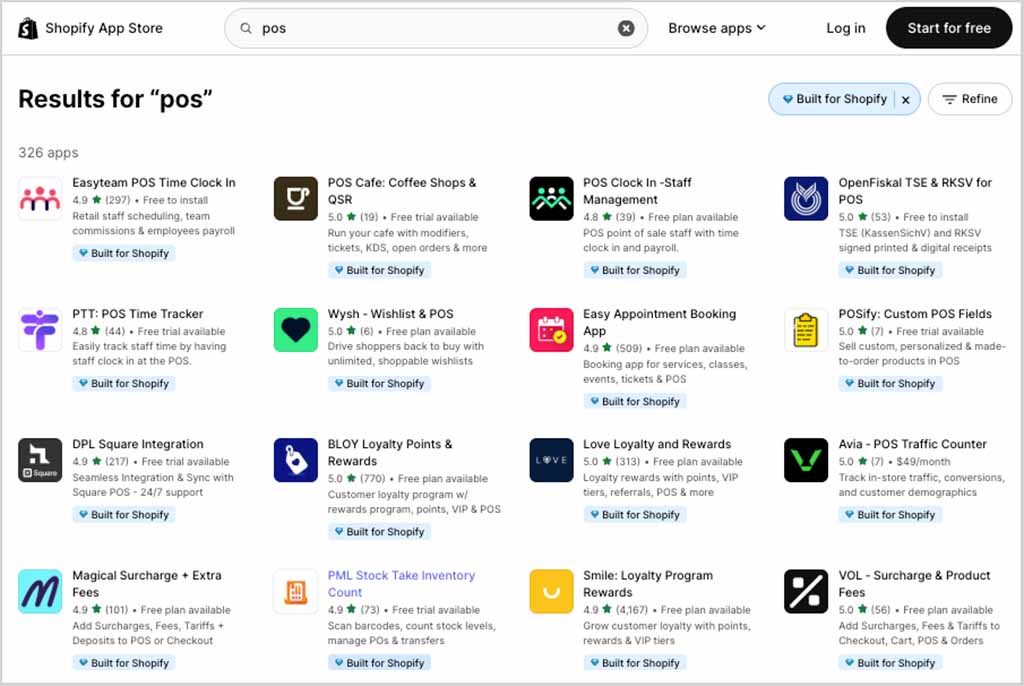This screenshot has height=686, width=1024.
Task: Open the Love Loyalty and Rewards icon
Action: pos(551,460)
